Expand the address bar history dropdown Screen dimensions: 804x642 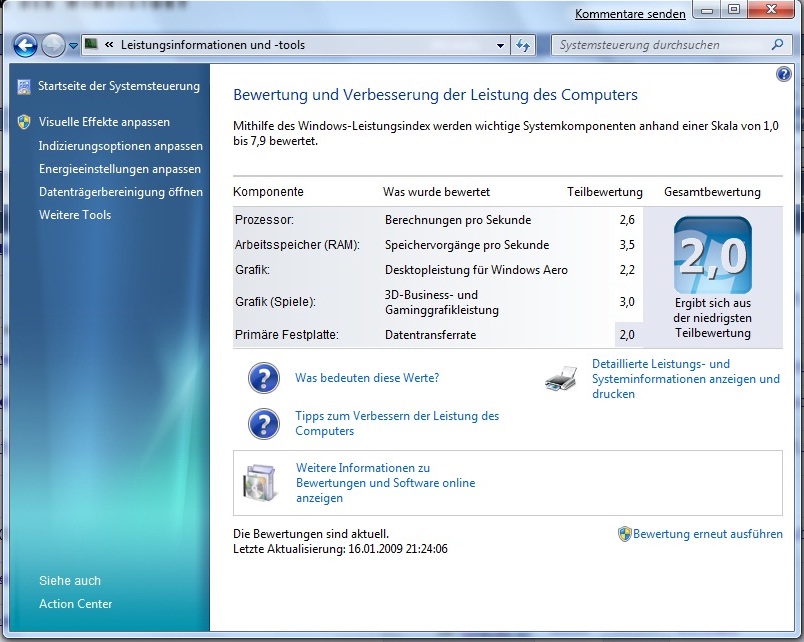point(500,46)
